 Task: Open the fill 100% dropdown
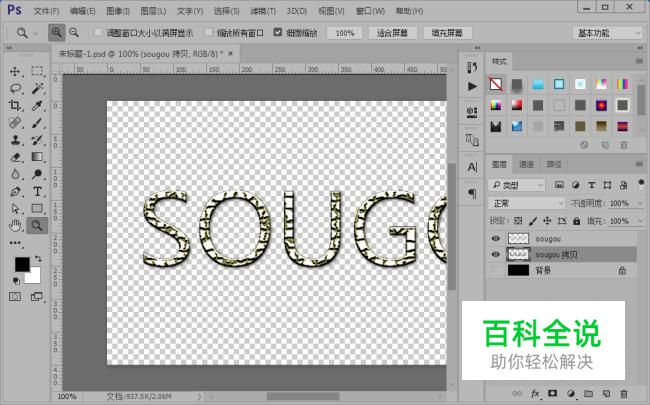click(x=640, y=221)
